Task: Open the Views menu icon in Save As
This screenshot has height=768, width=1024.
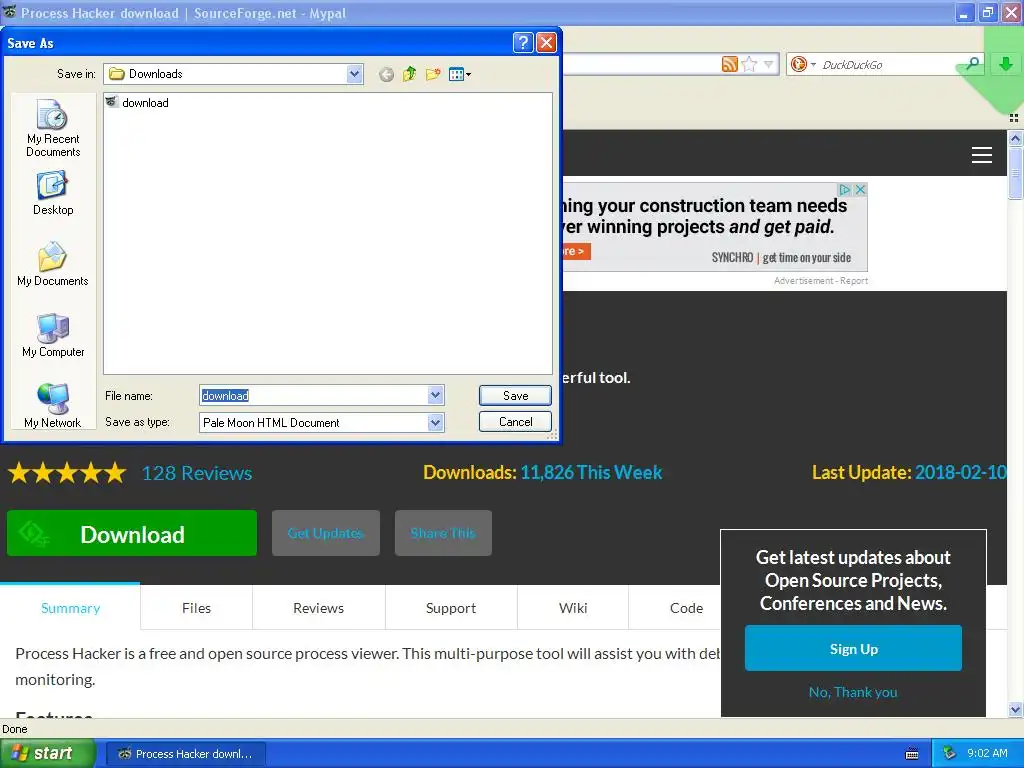Action: pyautogui.click(x=460, y=74)
